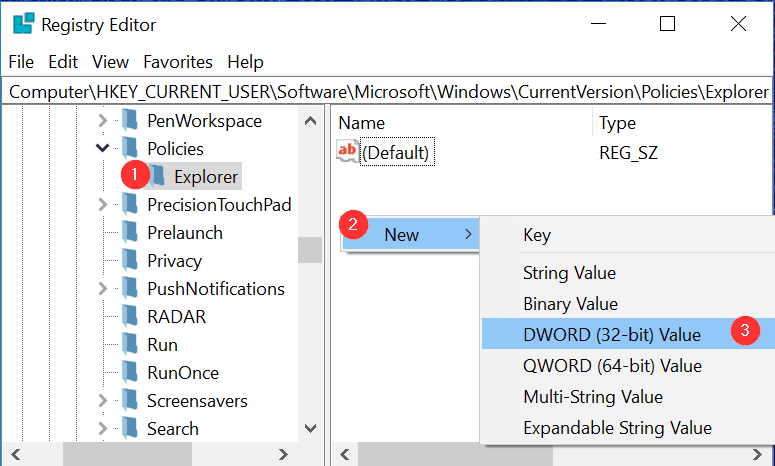The image size is (775, 466).
Task: Click the PenWorkspace folder icon
Action: coord(129,121)
